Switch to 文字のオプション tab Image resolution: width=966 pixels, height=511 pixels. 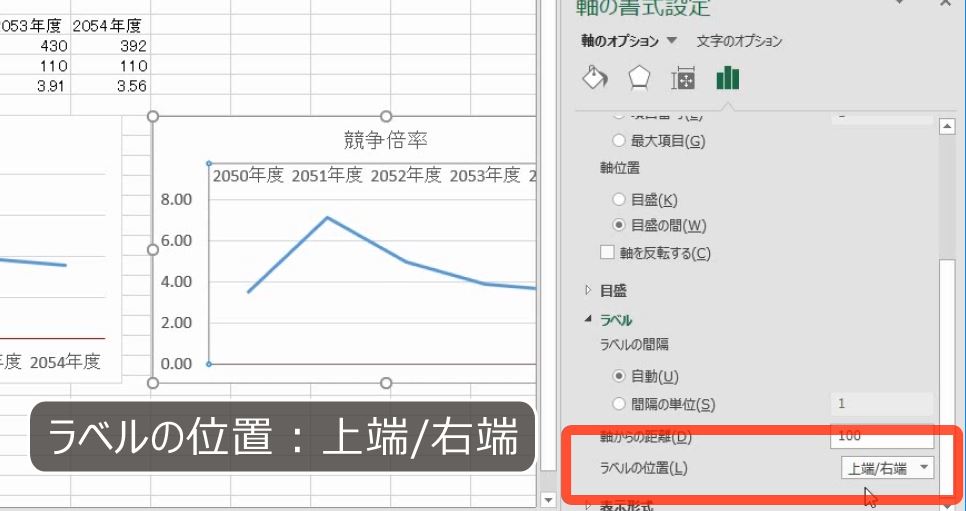739,41
